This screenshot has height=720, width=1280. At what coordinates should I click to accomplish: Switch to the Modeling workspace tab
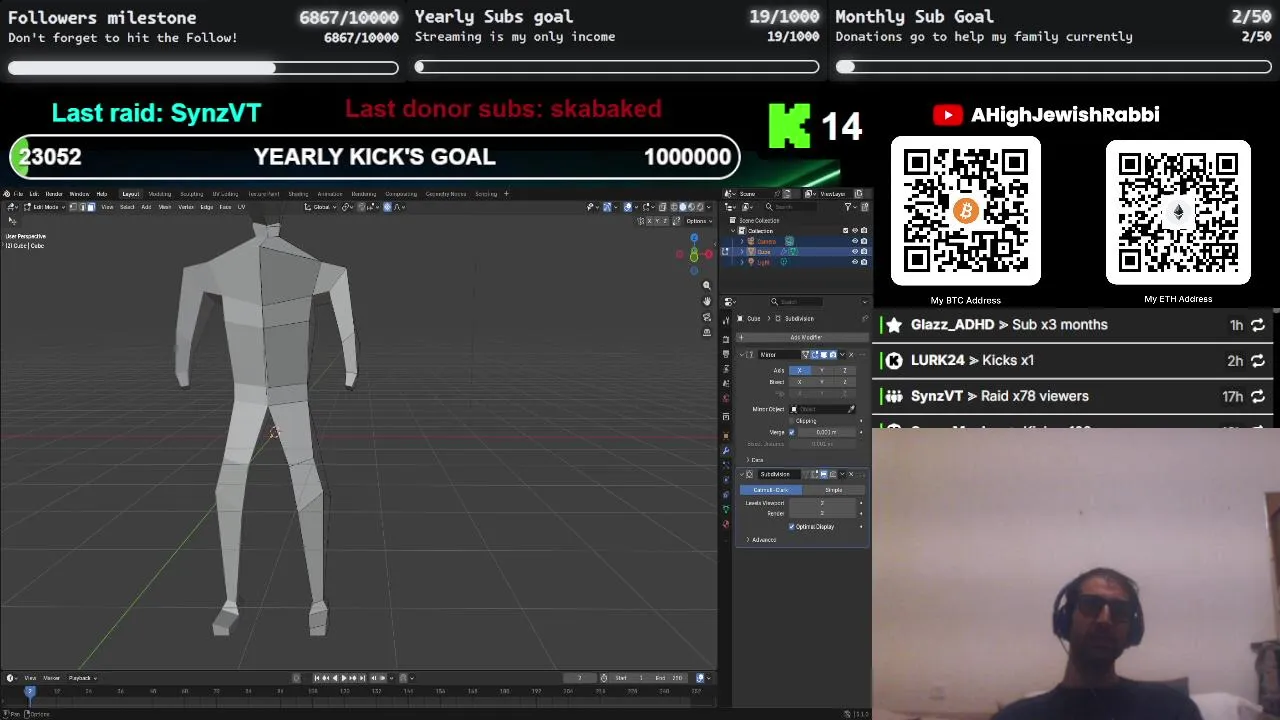click(x=160, y=194)
